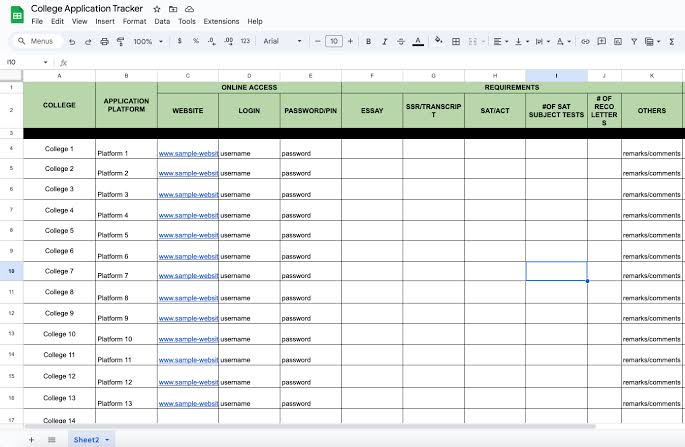Apply strikethrough formatting
Screen dimensions: 685x447
click(x=401, y=42)
